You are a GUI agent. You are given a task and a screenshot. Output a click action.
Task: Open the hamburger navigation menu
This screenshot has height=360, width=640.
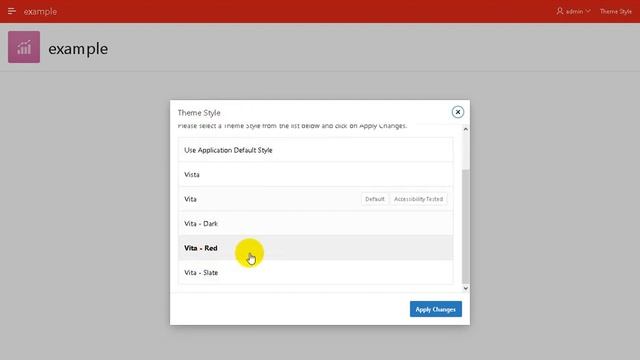click(x=11, y=11)
